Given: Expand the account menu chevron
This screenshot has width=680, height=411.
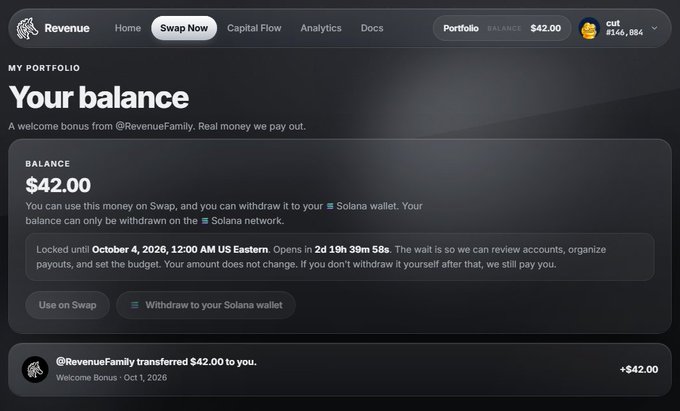Looking at the screenshot, I should click(654, 28).
